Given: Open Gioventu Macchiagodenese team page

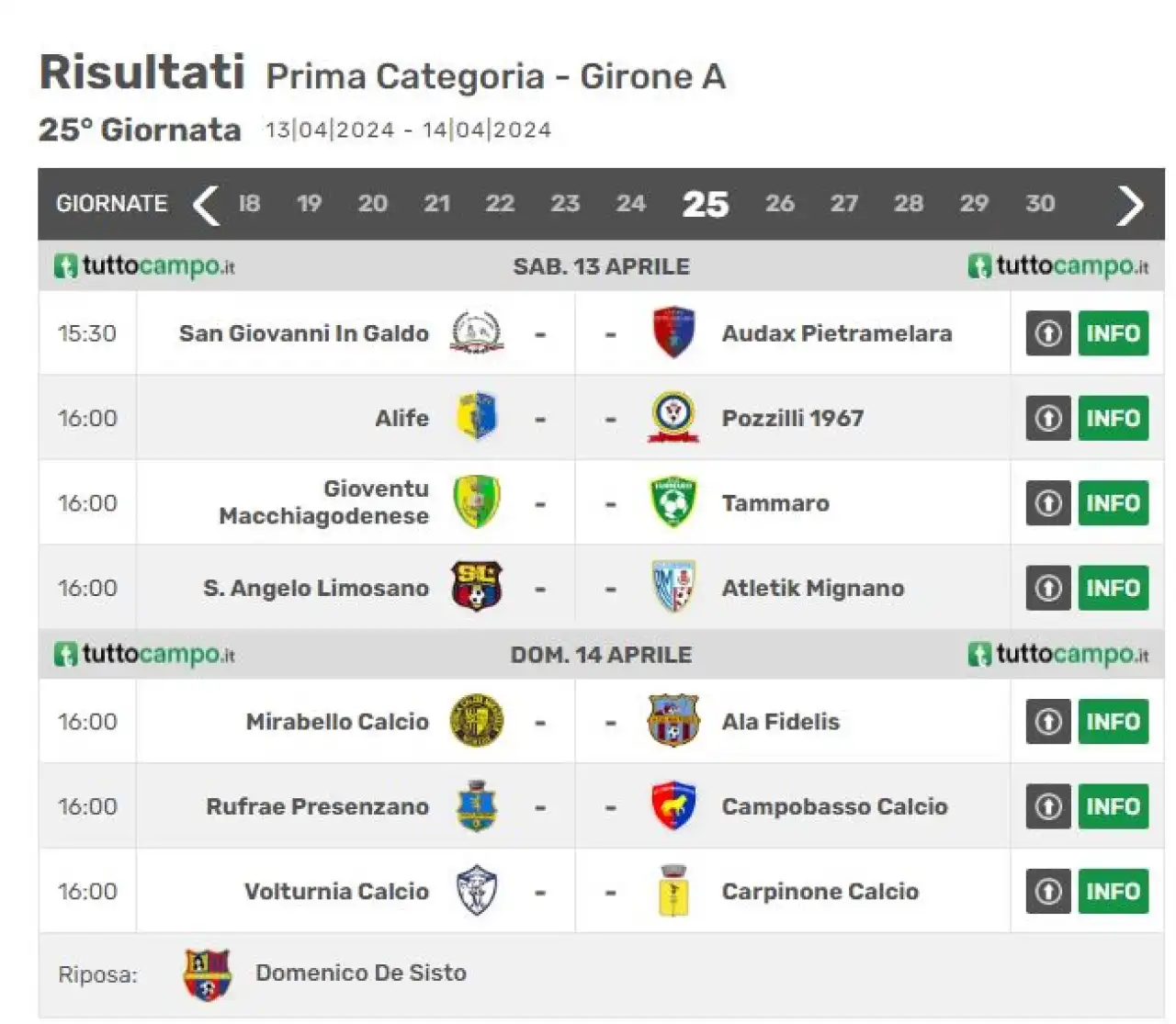Looking at the screenshot, I should pos(323,502).
